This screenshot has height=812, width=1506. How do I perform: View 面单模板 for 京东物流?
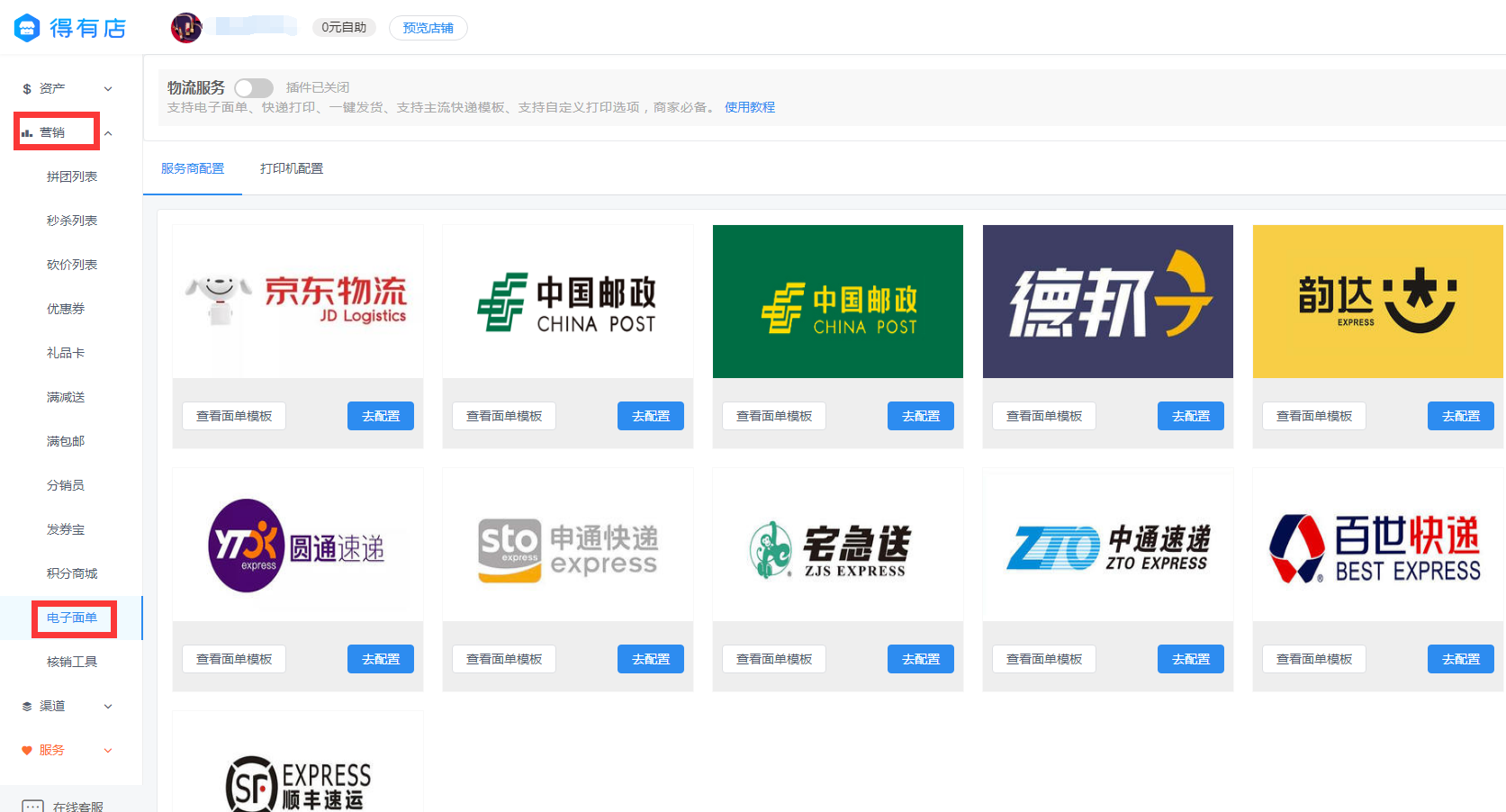click(234, 416)
